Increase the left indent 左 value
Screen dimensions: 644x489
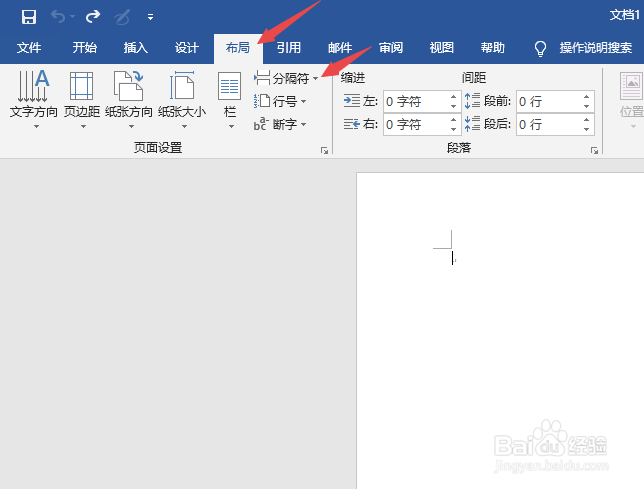pos(453,97)
